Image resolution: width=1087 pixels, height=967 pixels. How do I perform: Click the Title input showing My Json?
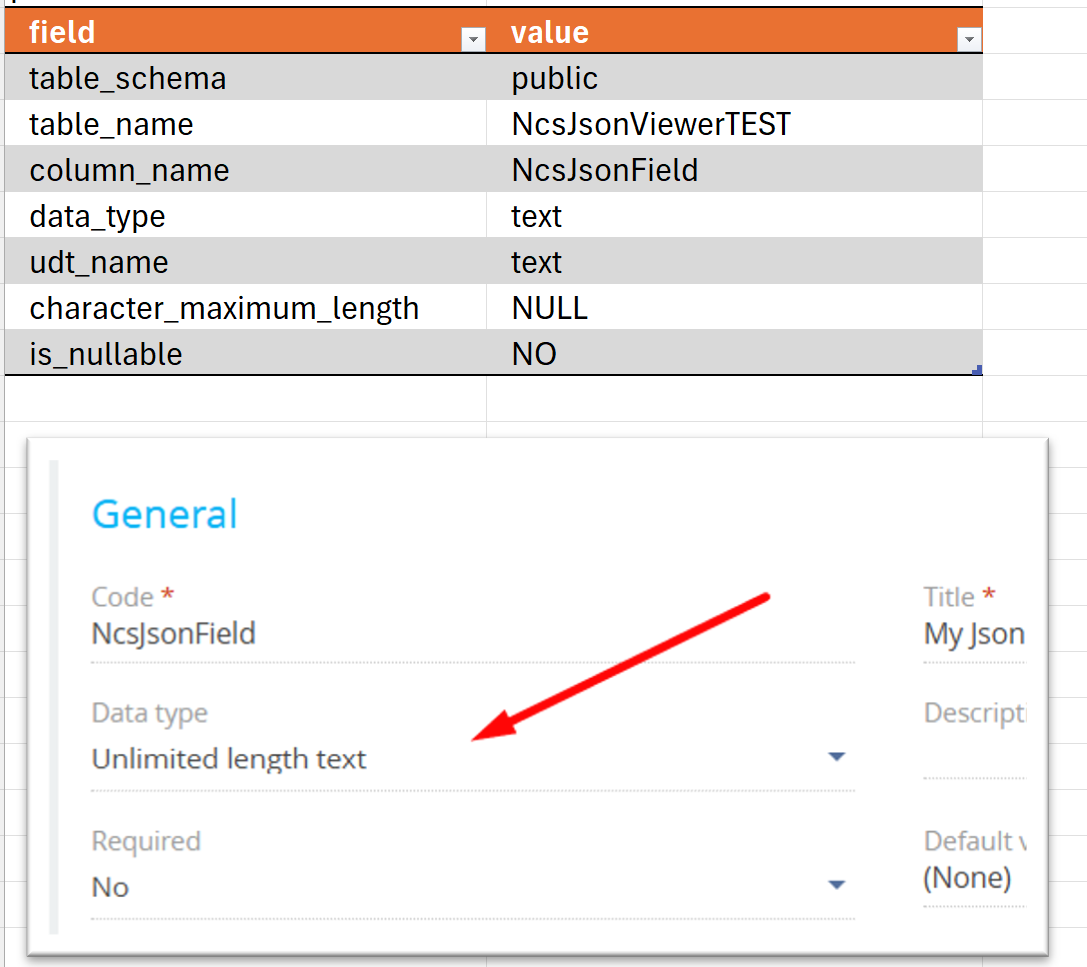974,634
